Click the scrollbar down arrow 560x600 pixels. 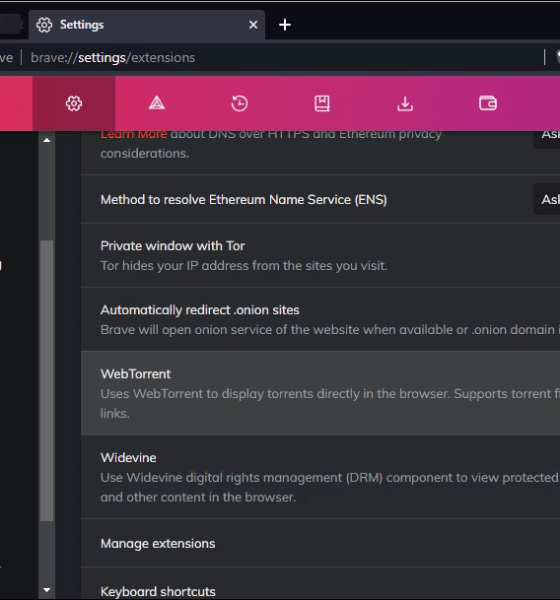tap(47, 590)
